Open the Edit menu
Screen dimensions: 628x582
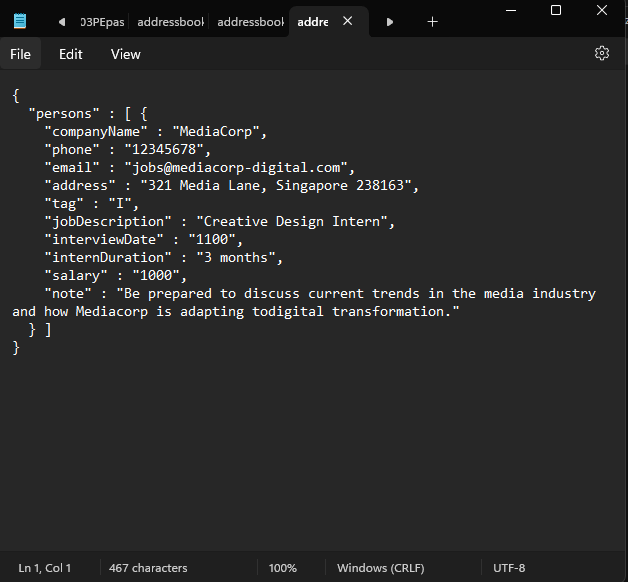70,54
